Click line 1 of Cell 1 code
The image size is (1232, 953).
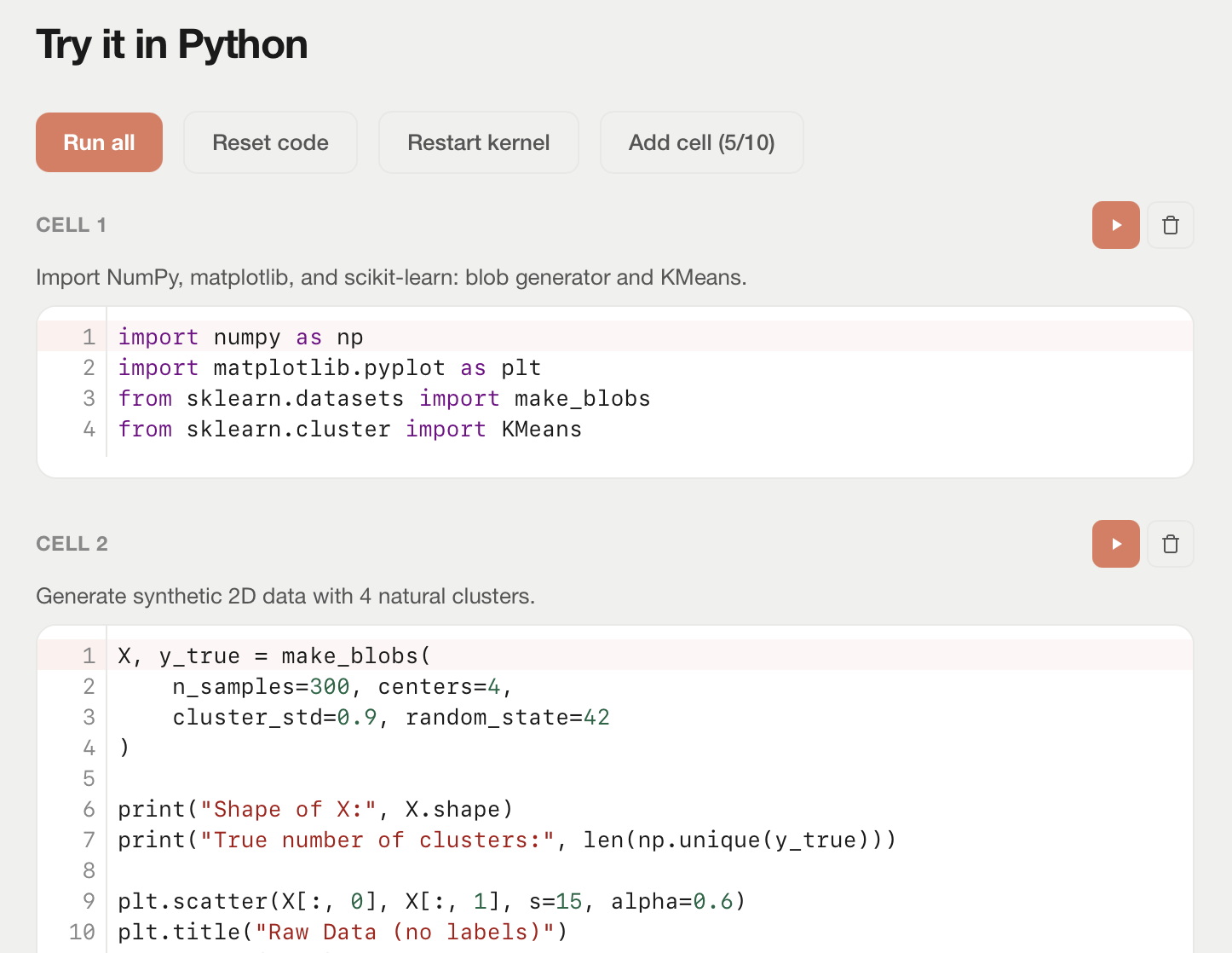pos(240,337)
